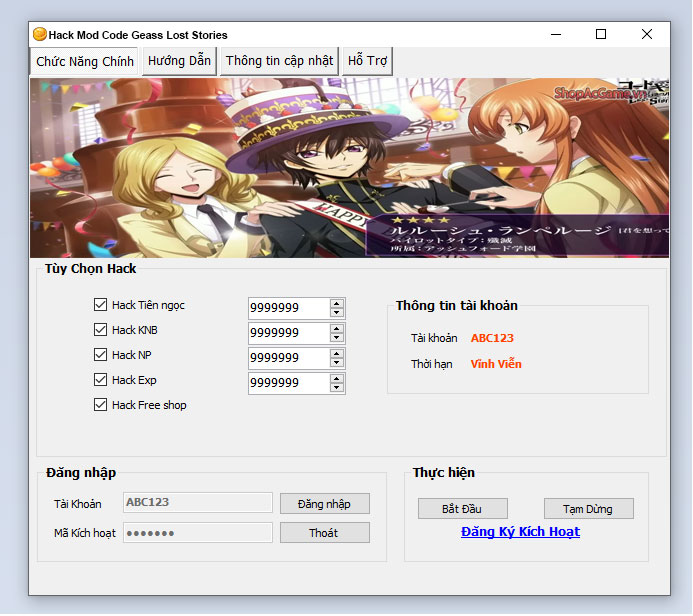Viewport: 693px width, 616px height.
Task: Toggle the Hack NP checkbox
Action: point(100,354)
